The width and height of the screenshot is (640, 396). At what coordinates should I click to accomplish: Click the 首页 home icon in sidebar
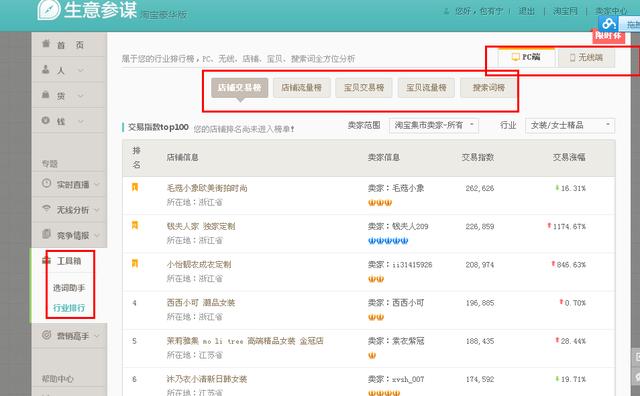tap(46, 43)
